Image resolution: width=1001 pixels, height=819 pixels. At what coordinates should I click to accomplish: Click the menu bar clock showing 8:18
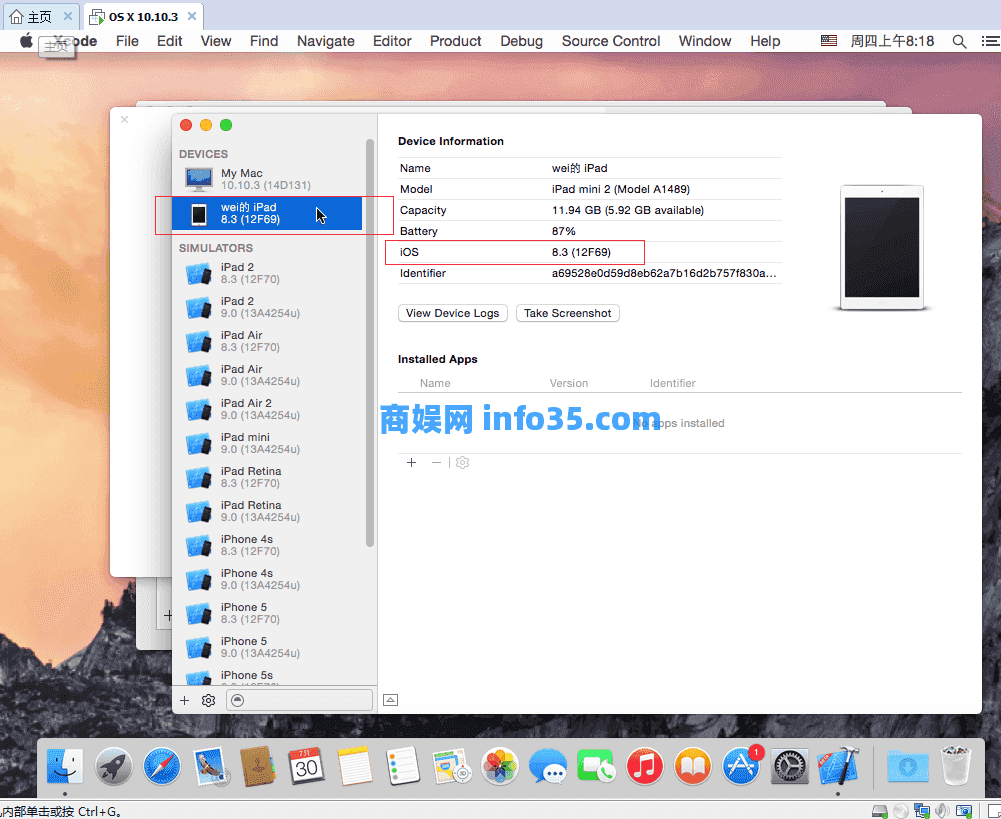[892, 41]
